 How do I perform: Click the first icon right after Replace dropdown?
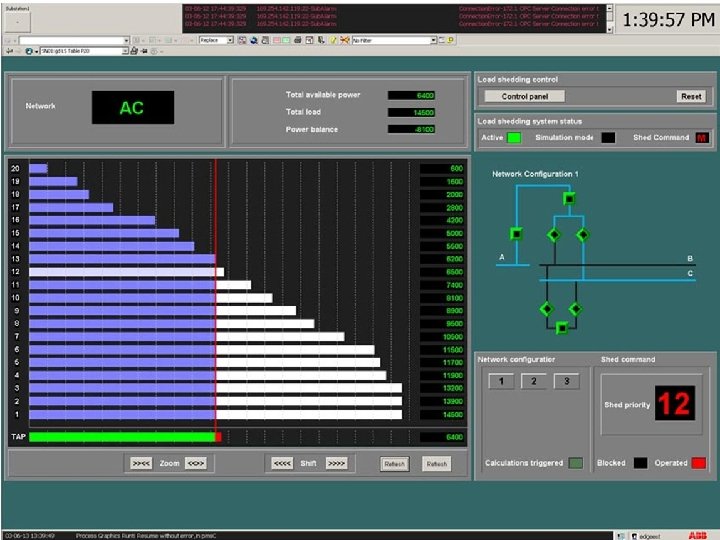point(242,40)
